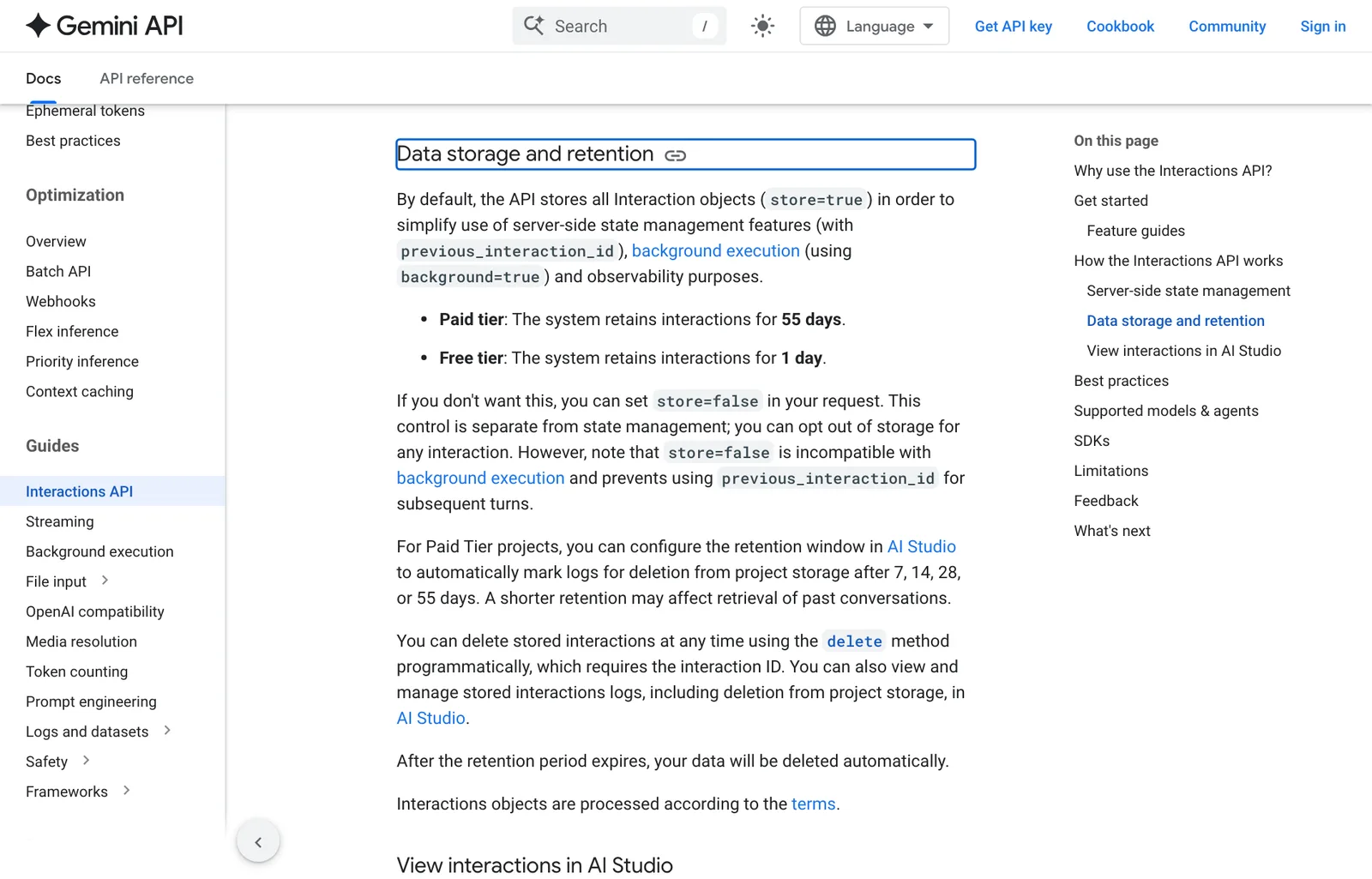
Task: Open OpenAI compatibility guide
Action: tap(95, 611)
